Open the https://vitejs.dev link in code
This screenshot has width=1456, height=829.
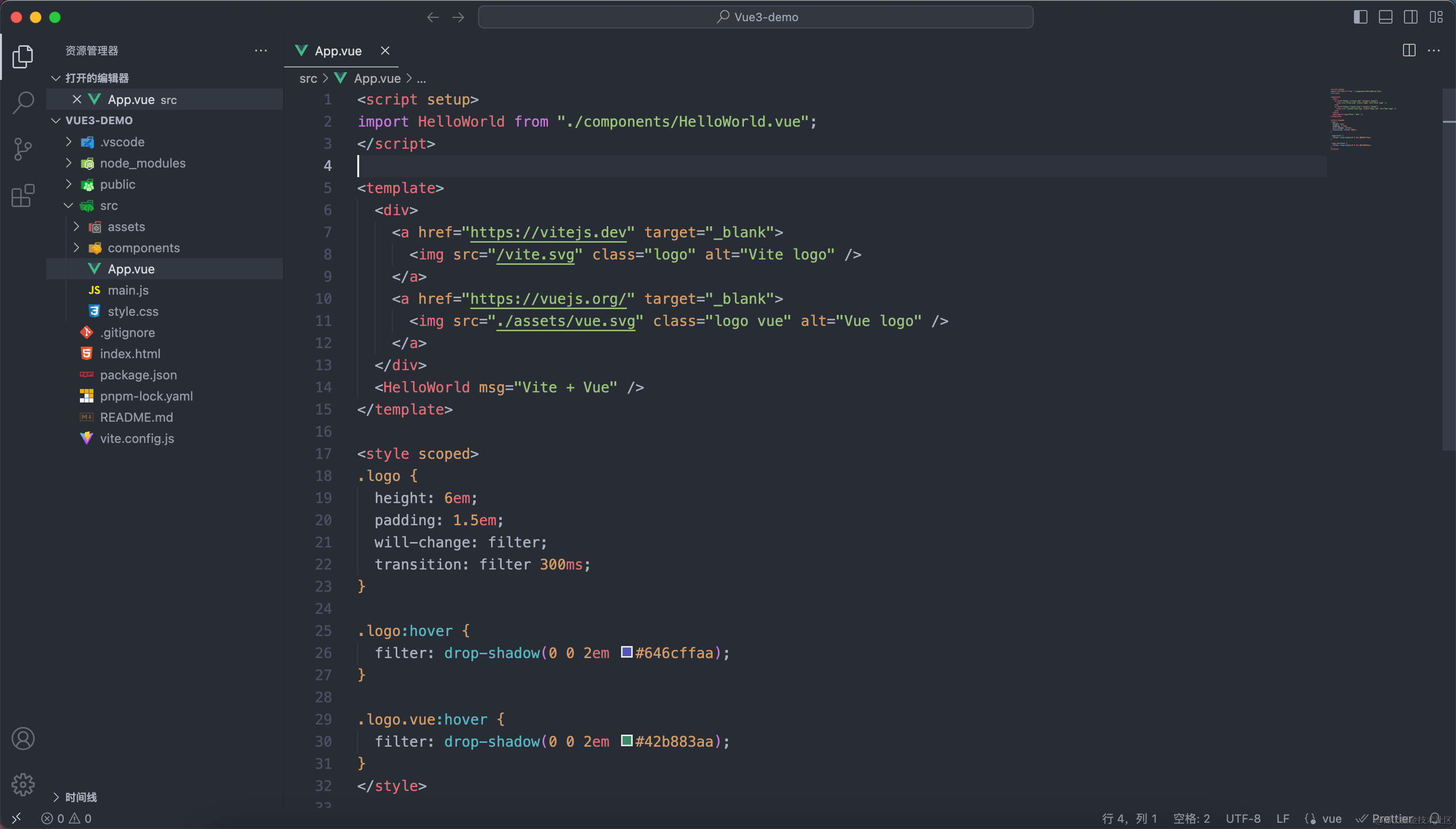(548, 233)
